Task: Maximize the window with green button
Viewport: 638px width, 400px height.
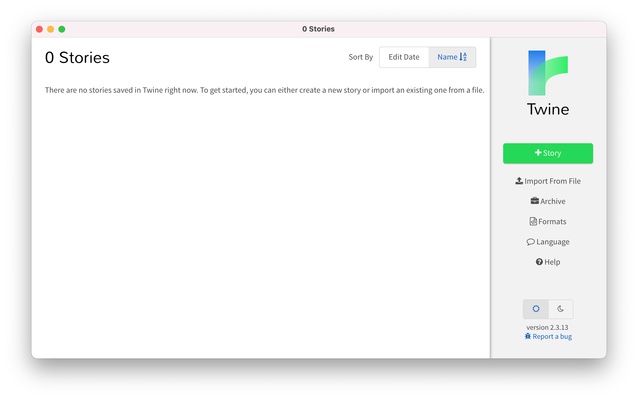Action: 62,29
